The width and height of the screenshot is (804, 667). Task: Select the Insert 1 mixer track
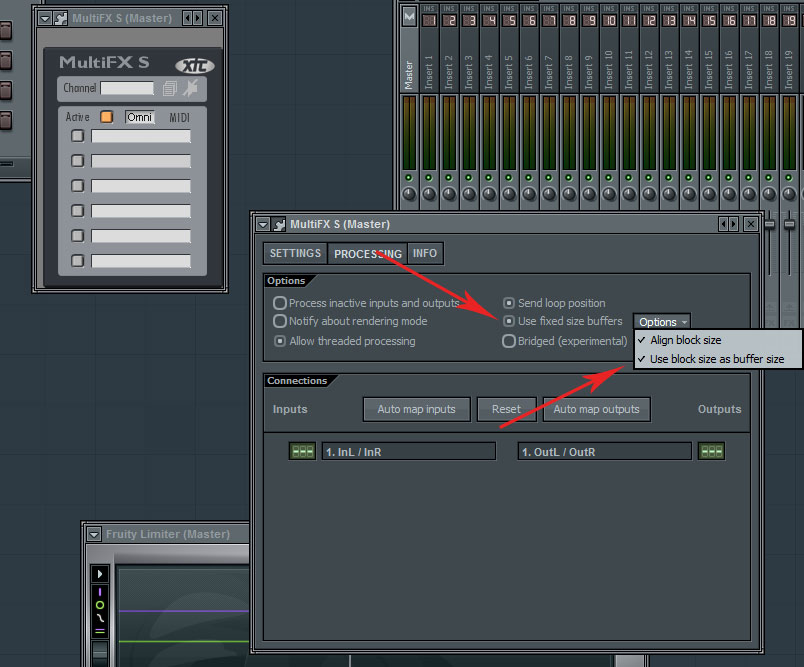(429, 72)
